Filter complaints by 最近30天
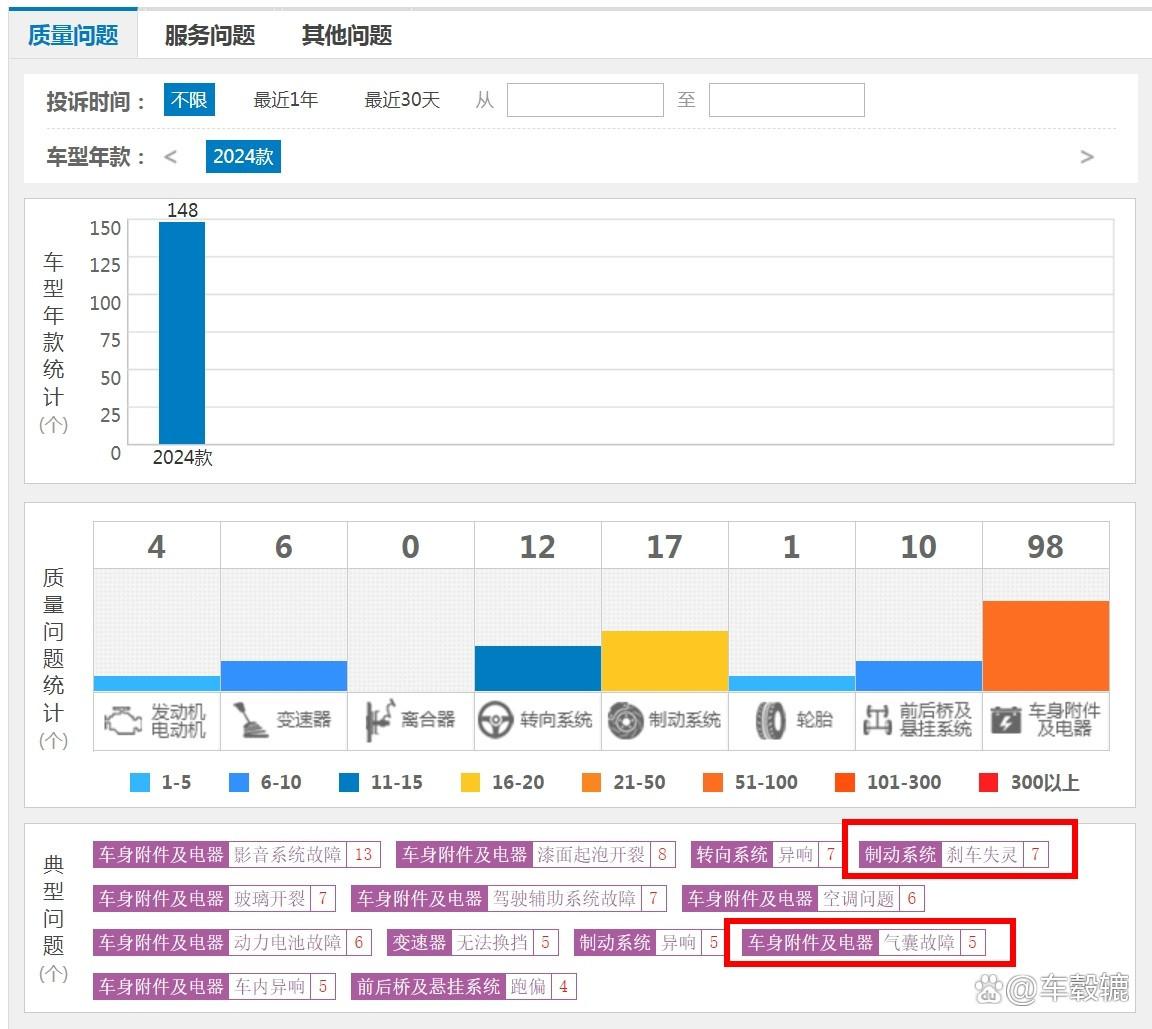The image size is (1152, 1029). (402, 99)
